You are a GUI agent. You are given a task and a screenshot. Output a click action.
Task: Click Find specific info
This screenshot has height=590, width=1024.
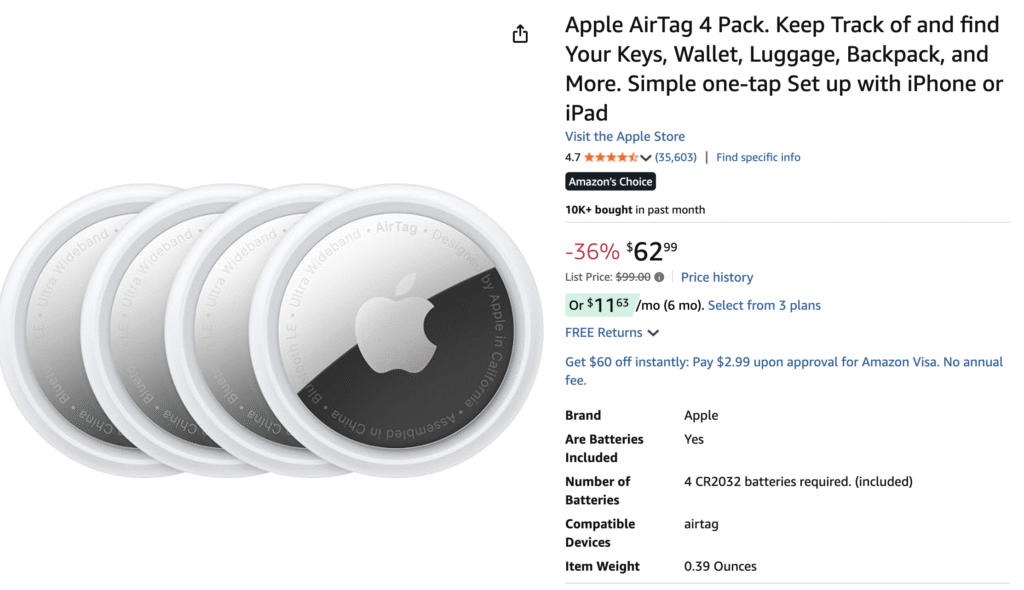(x=758, y=157)
